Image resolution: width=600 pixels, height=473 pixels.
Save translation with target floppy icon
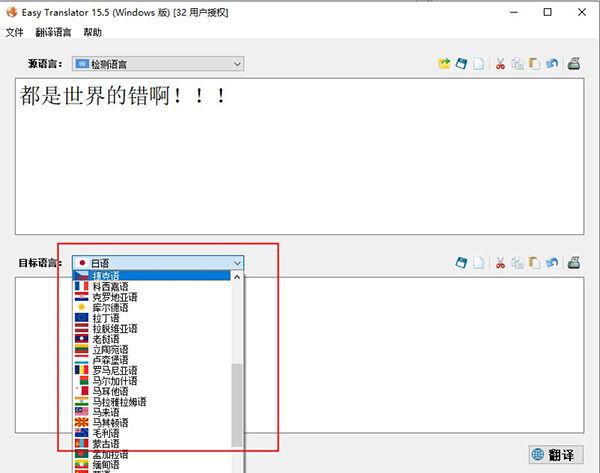(461, 263)
